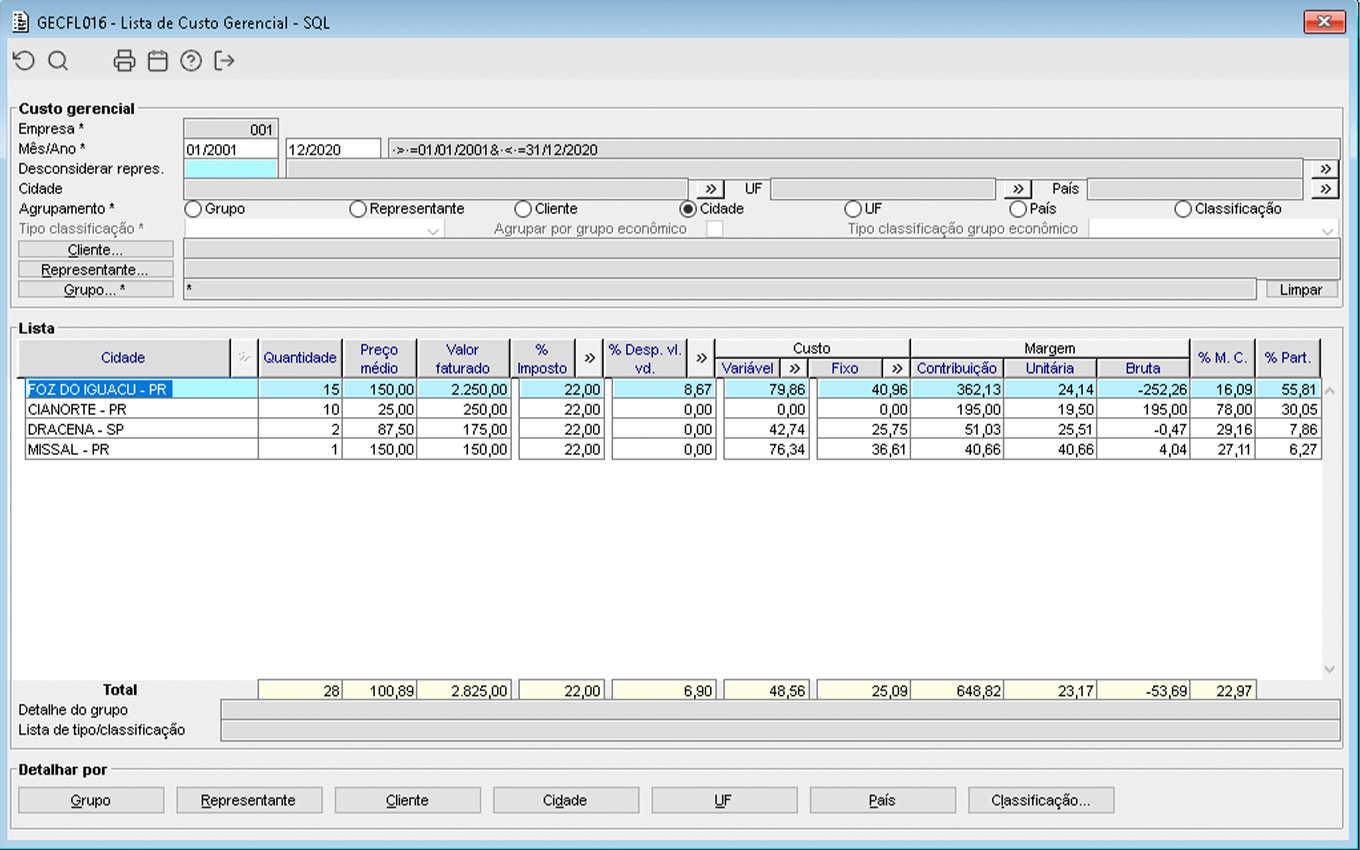Click the refresh/undo arrow toolbar icon
1360x850 pixels.
coord(24,61)
